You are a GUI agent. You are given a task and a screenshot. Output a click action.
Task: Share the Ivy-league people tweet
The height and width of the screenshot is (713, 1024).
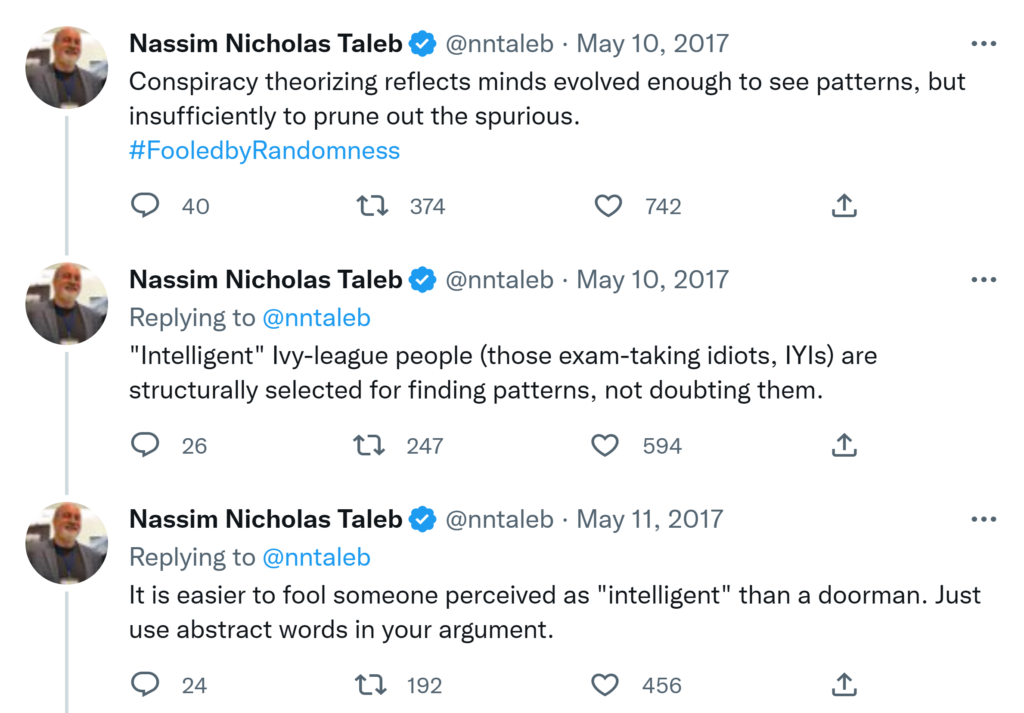tap(844, 445)
